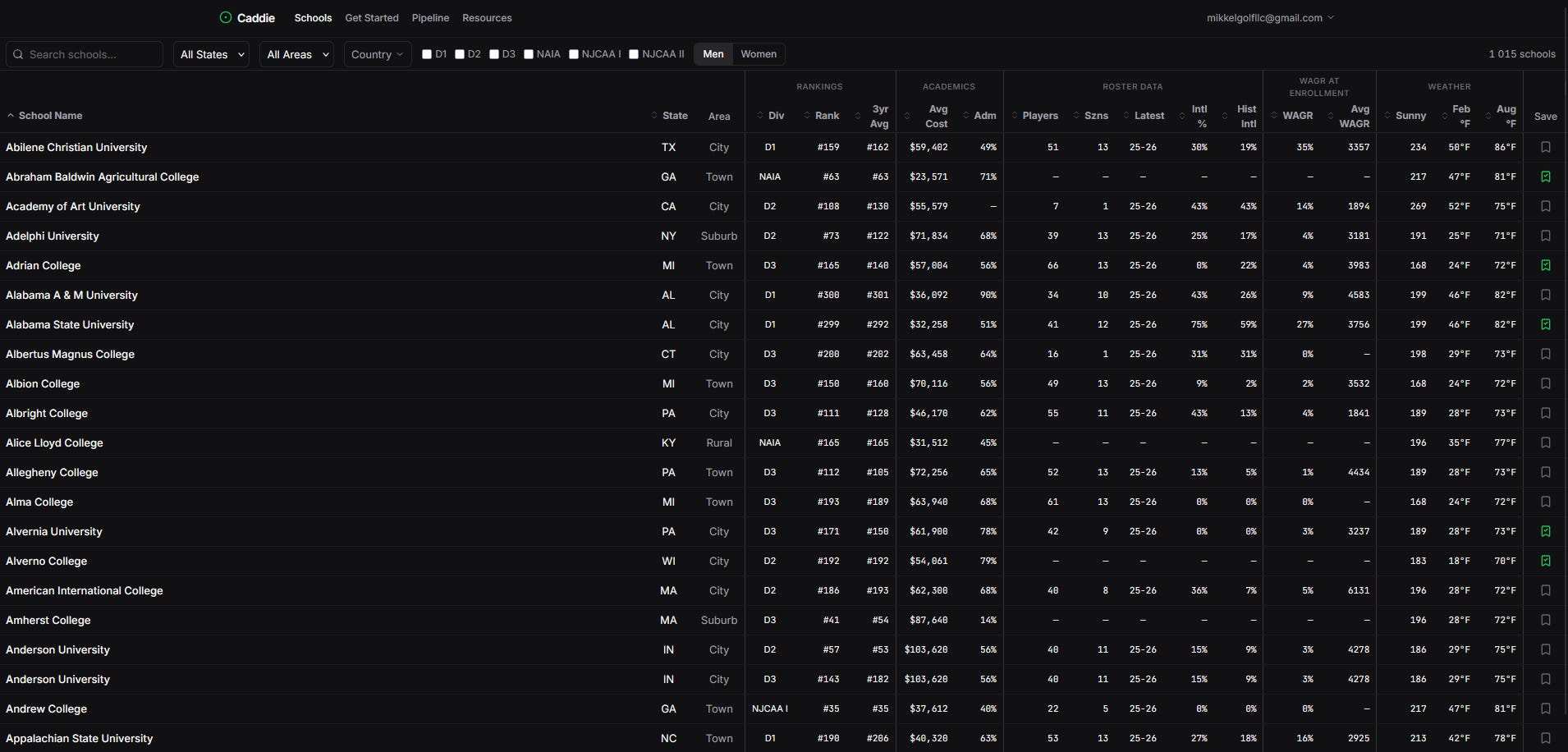The height and width of the screenshot is (752, 1568).
Task: Open Alabama State University row link
Action: pos(70,324)
